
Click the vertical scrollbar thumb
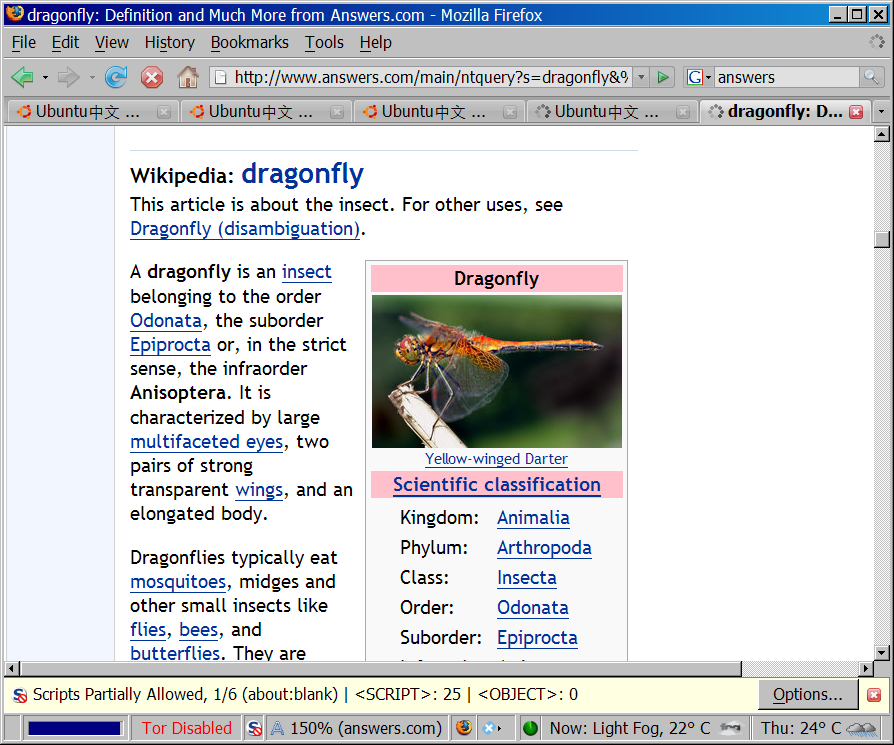tap(882, 239)
